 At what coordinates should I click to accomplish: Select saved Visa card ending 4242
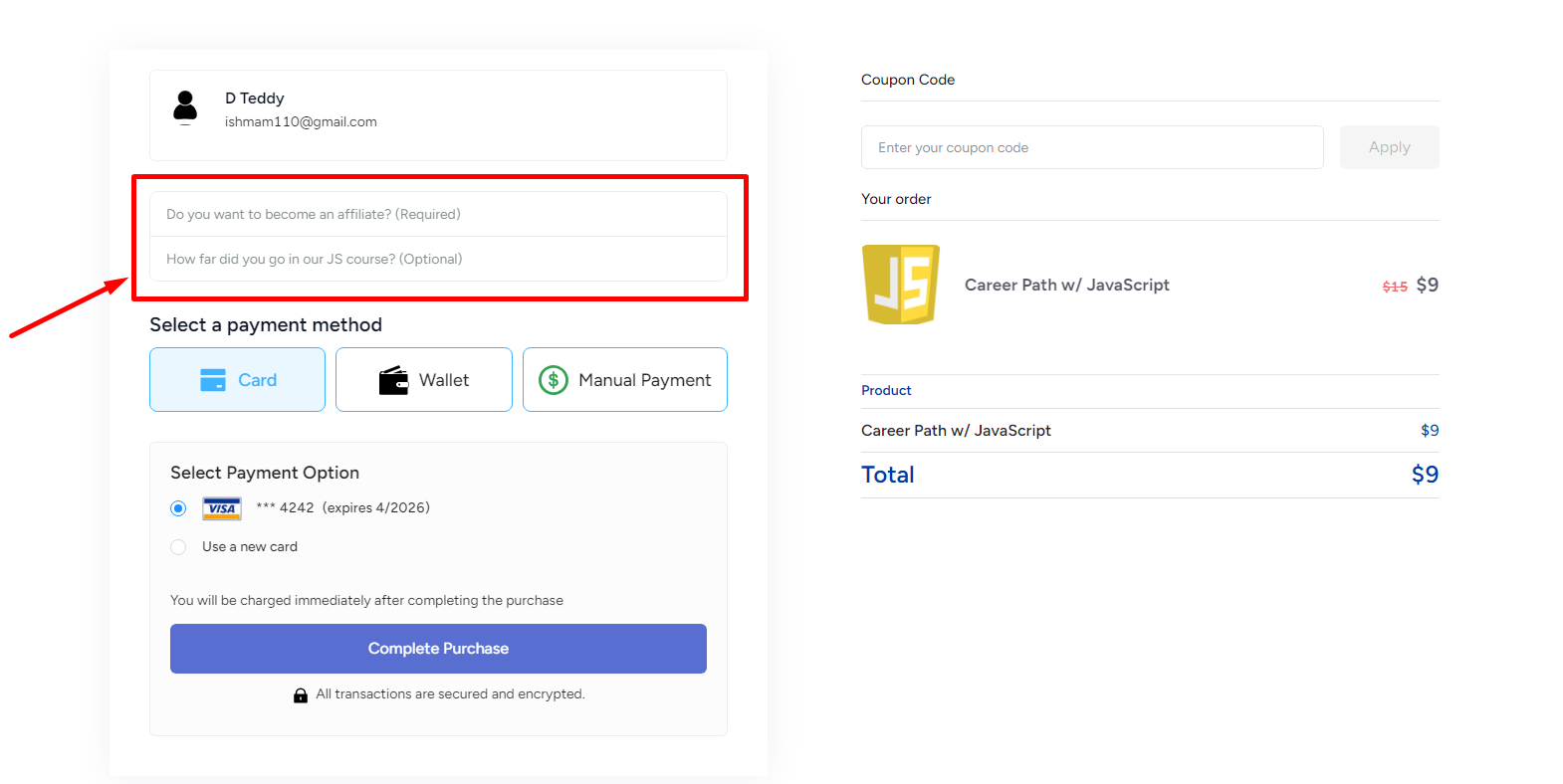tap(178, 508)
